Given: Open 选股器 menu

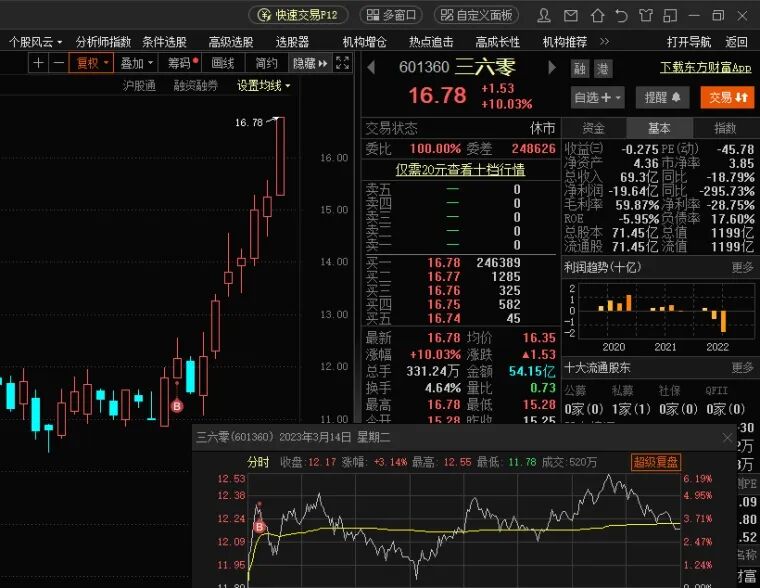Looking at the screenshot, I should point(292,42).
